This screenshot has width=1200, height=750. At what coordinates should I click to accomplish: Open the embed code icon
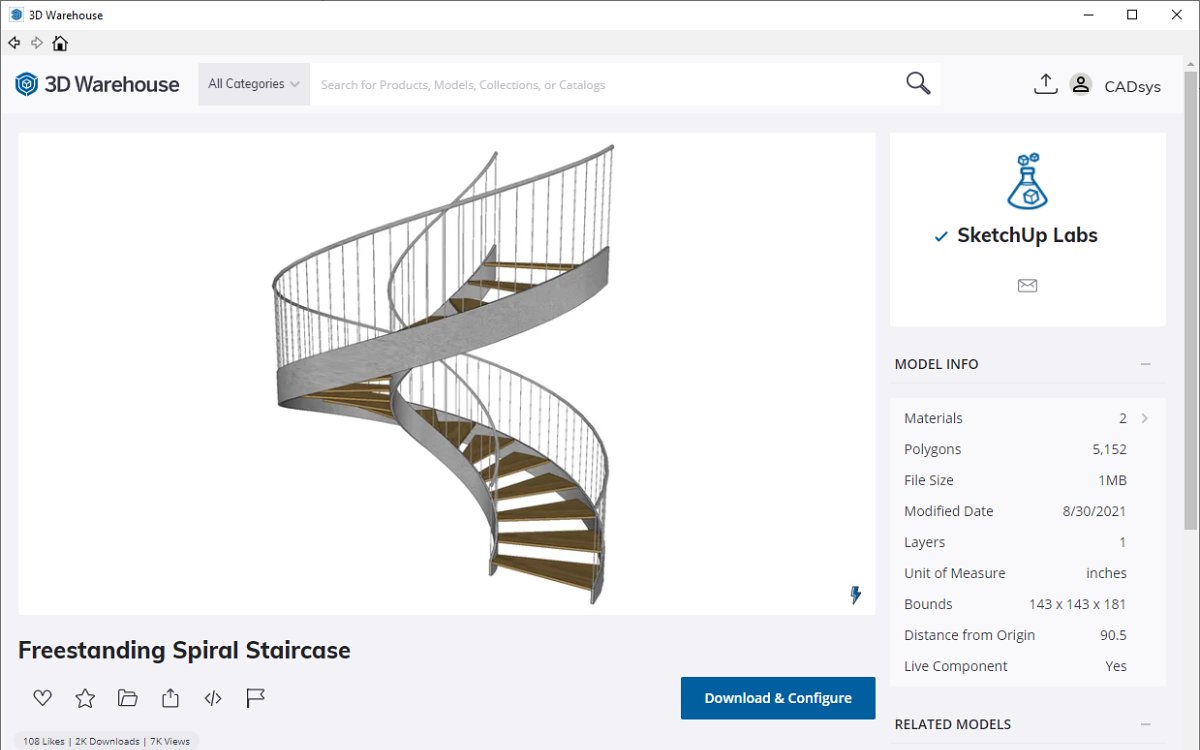click(213, 698)
